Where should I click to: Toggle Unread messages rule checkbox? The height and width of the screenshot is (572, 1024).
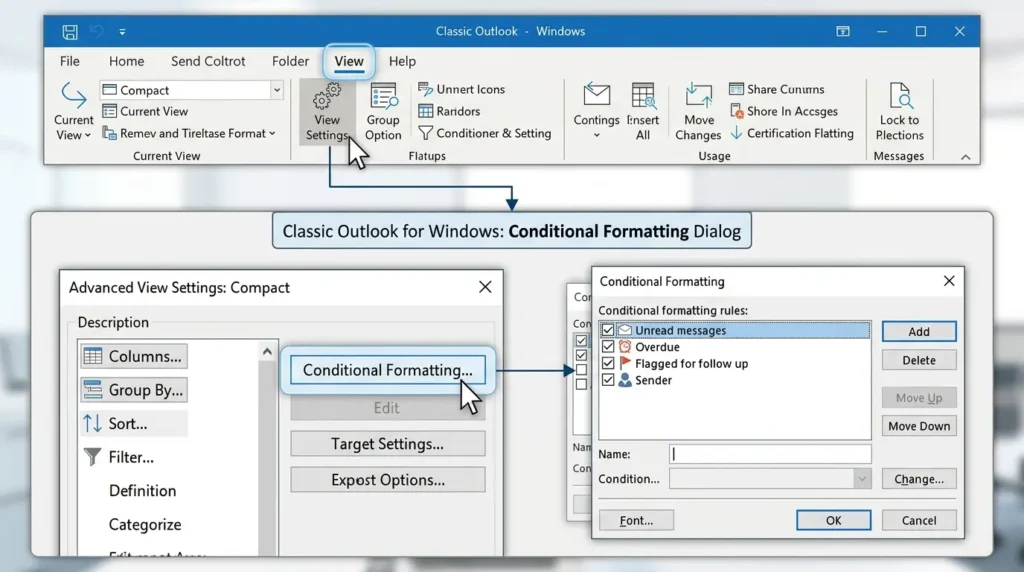tap(608, 330)
